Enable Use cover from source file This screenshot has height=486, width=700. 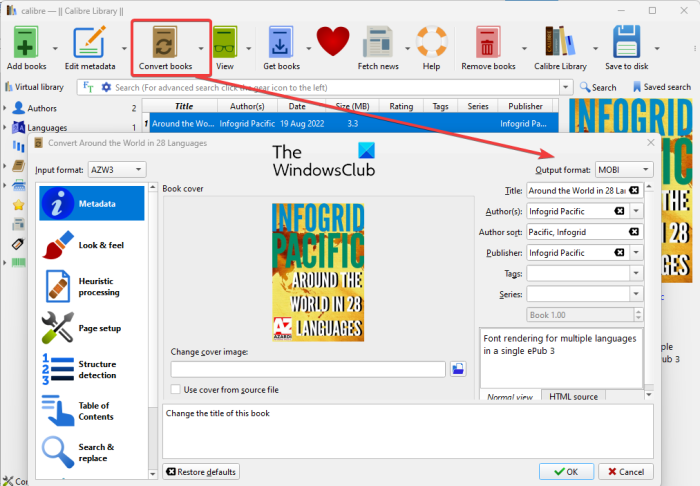pyautogui.click(x=176, y=390)
